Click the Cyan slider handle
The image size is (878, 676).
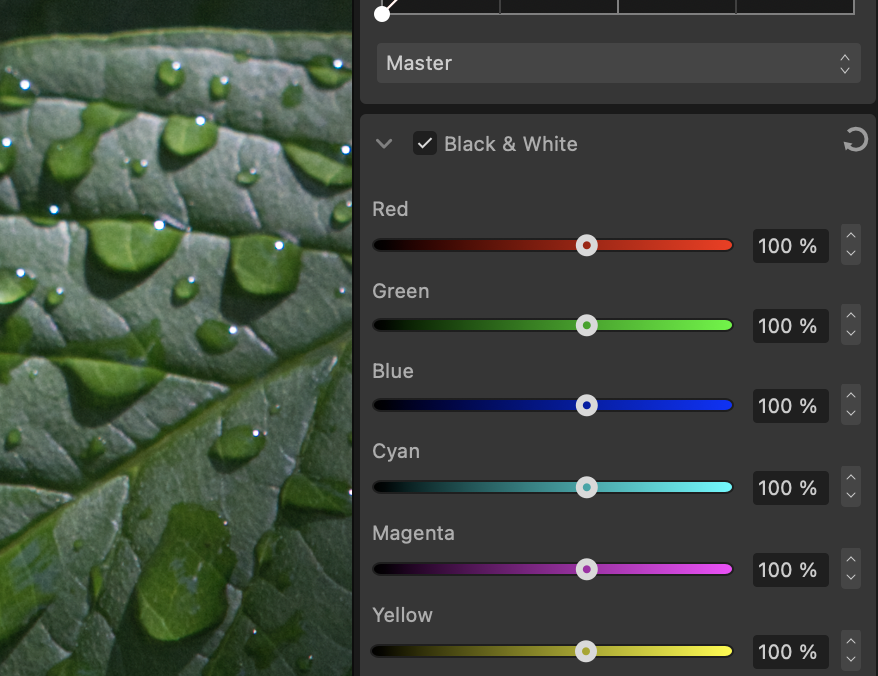pos(587,487)
